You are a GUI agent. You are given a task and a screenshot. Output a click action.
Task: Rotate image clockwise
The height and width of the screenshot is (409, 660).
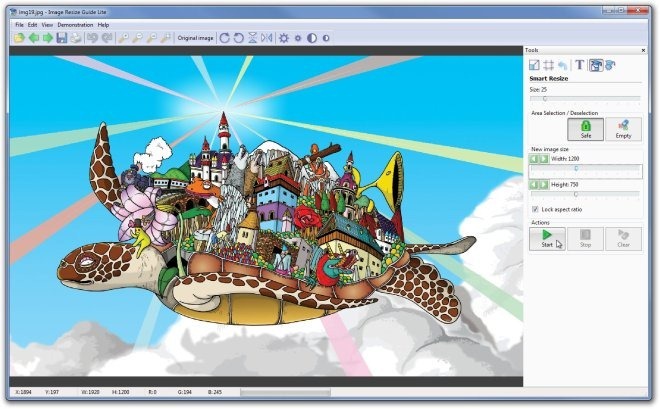[x=224, y=38]
